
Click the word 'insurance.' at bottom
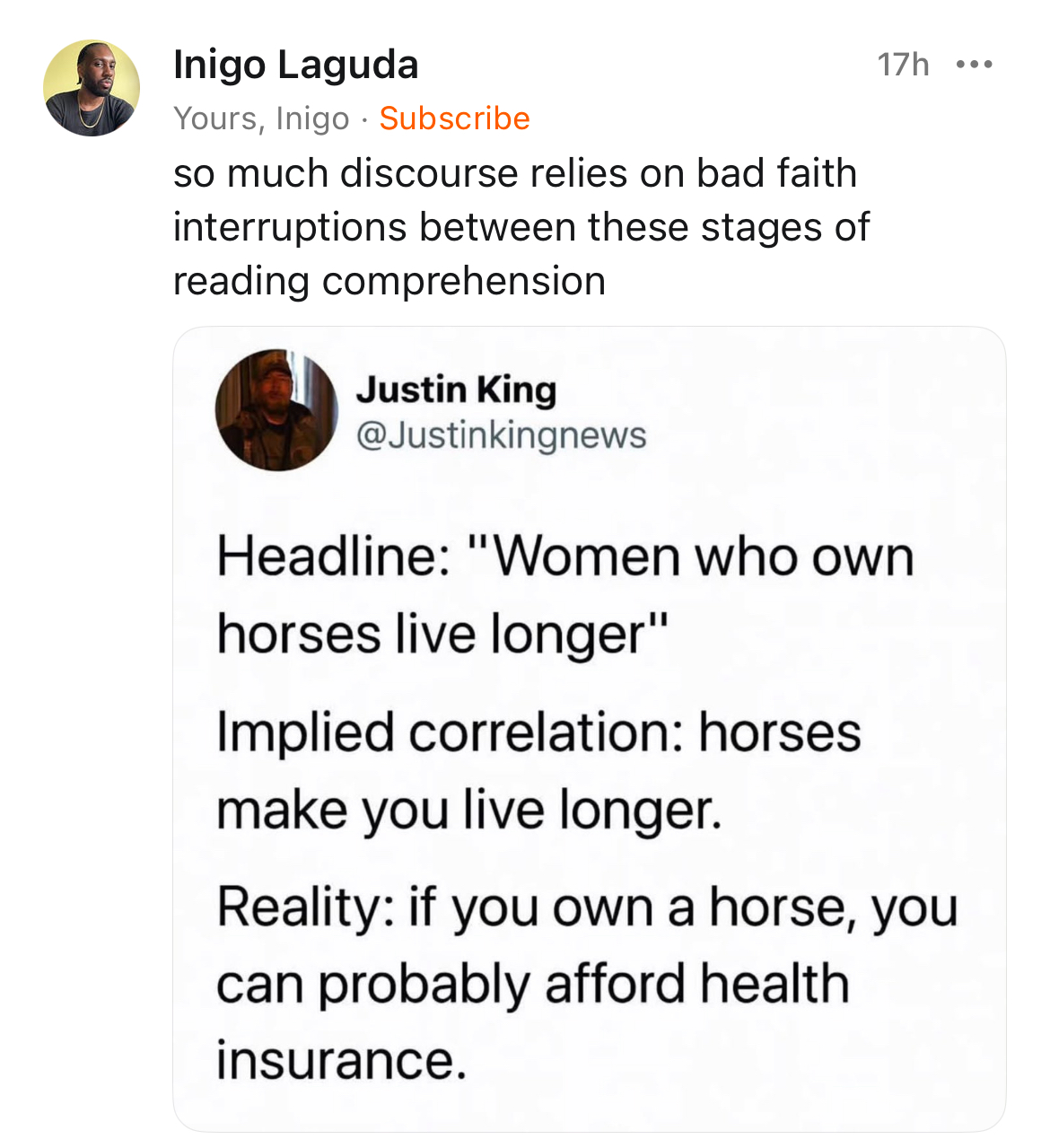coord(341,1061)
